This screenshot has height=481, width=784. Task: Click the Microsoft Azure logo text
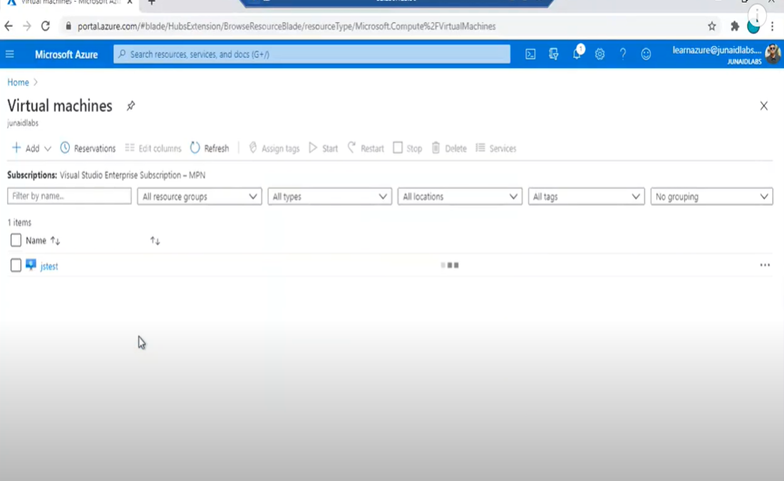coord(66,54)
